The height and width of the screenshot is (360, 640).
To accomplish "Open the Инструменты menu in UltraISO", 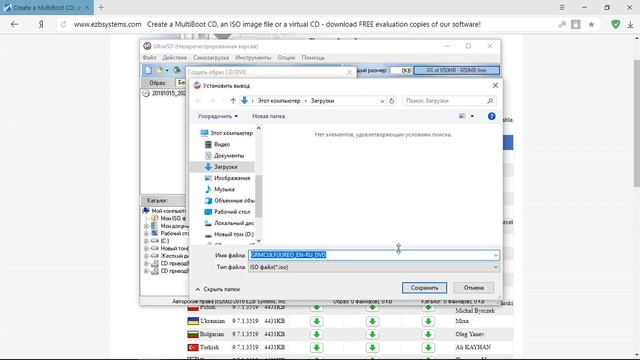I will tap(253, 58).
